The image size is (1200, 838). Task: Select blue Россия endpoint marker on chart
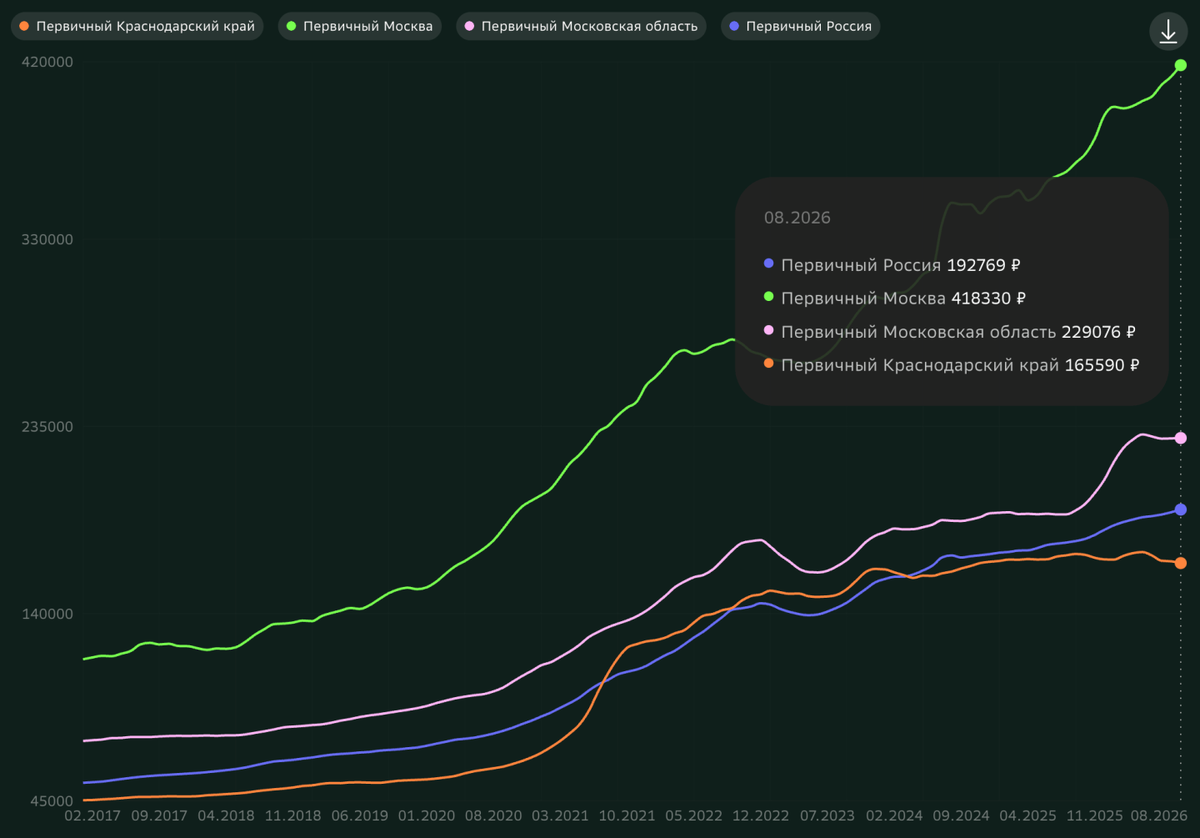point(1180,509)
